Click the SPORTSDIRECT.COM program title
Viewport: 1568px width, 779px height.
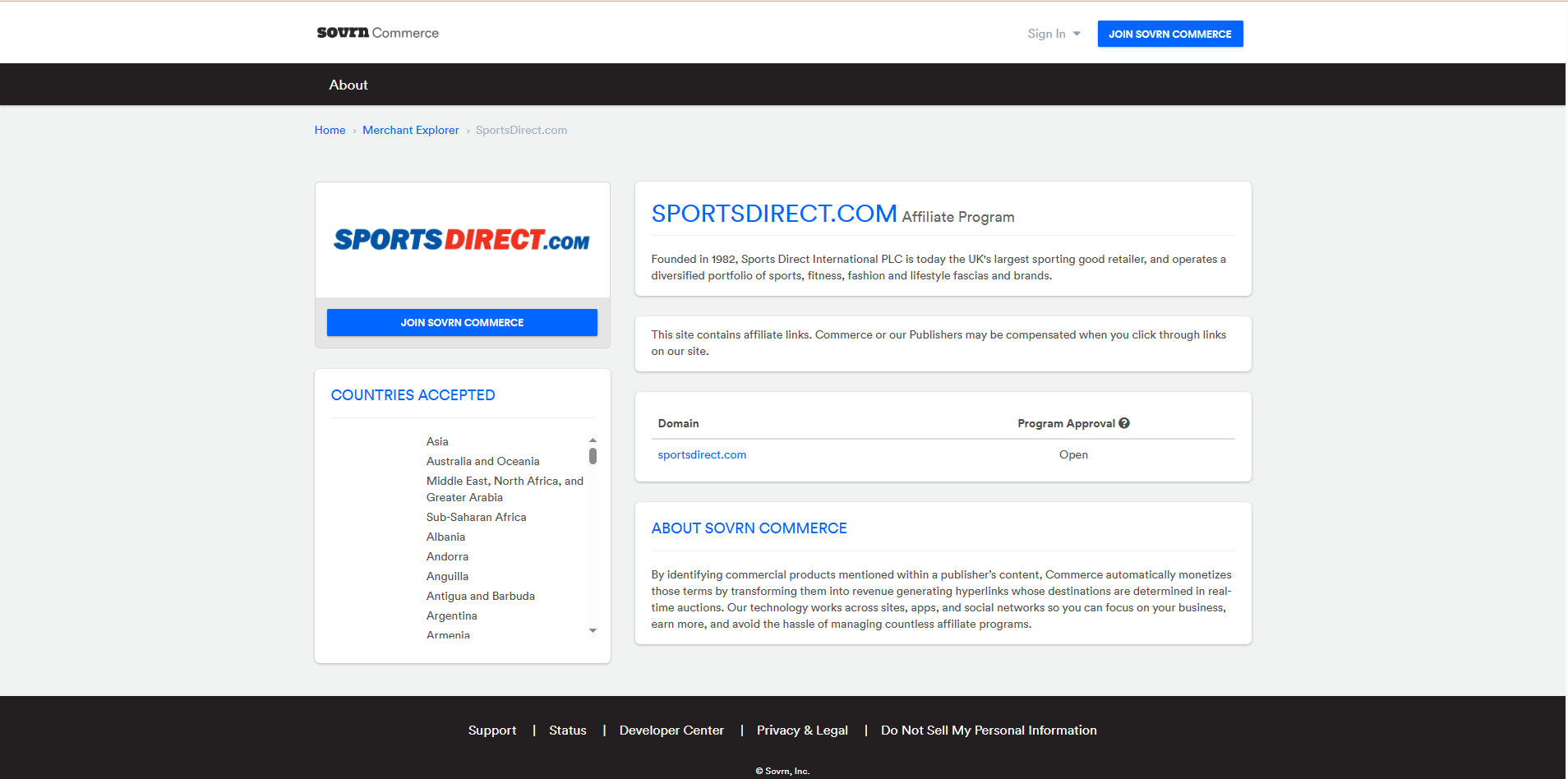point(773,214)
